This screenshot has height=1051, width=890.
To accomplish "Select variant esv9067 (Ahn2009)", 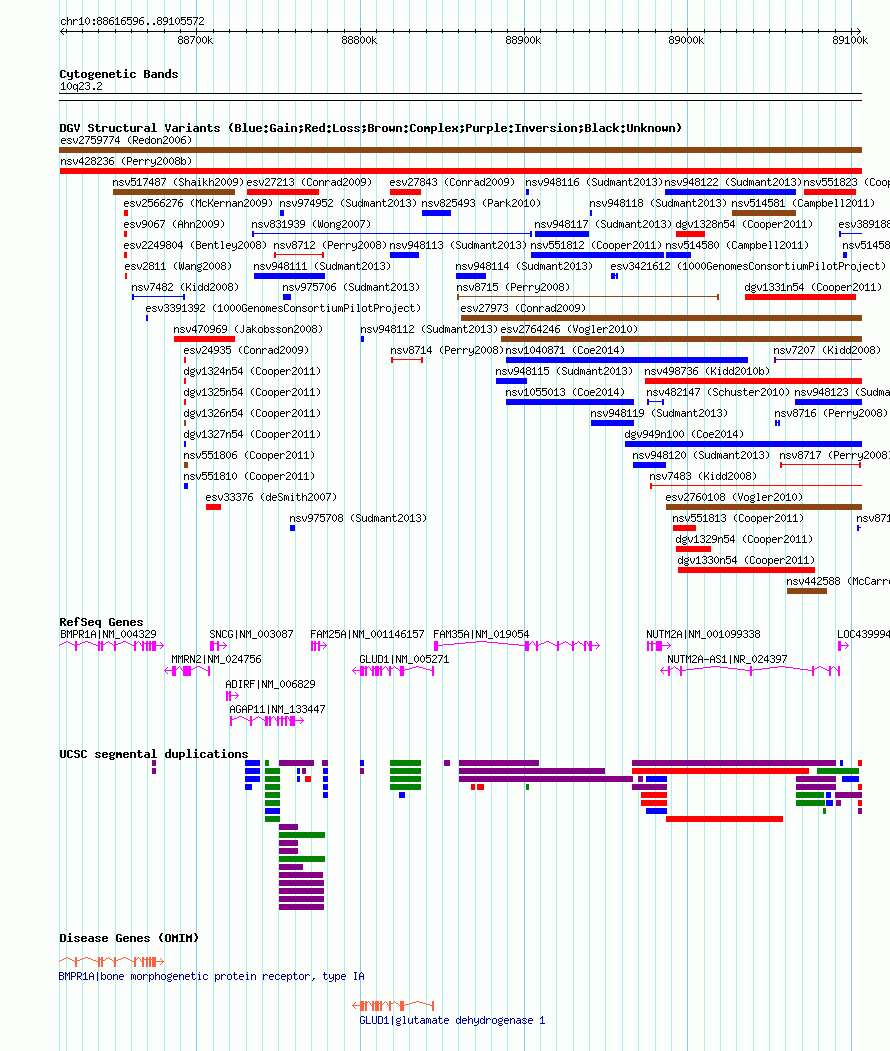I will (174, 224).
